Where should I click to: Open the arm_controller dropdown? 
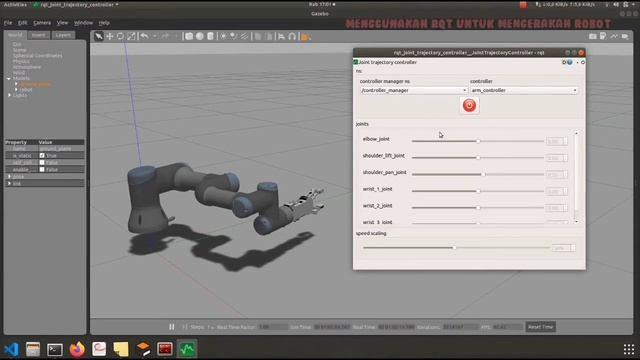pyautogui.click(x=524, y=90)
